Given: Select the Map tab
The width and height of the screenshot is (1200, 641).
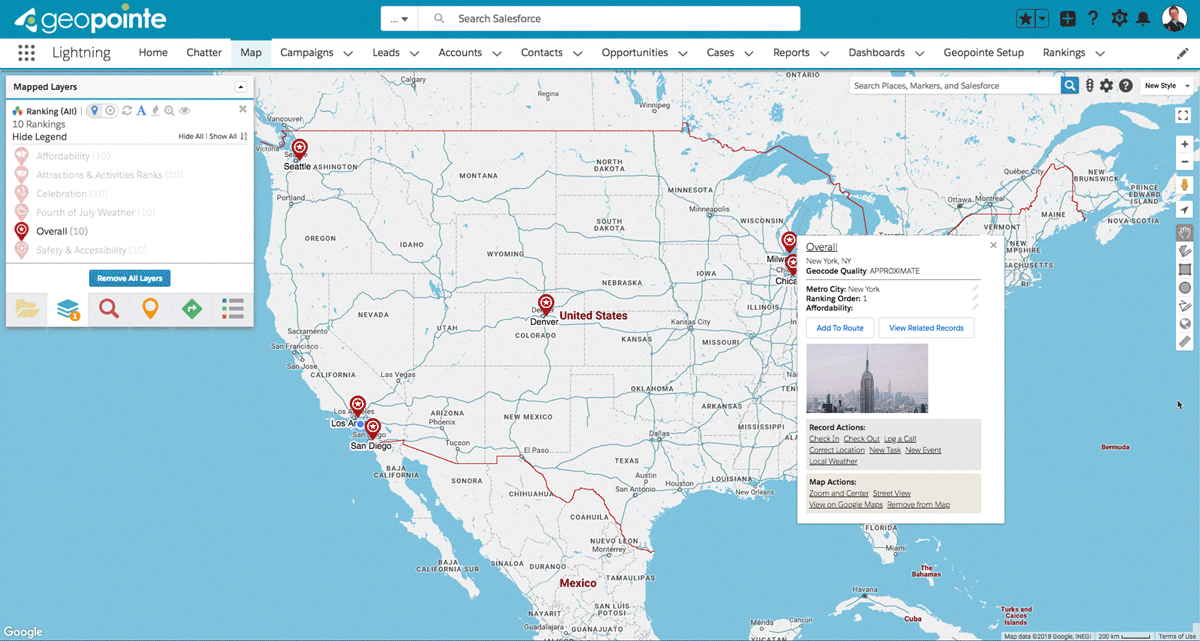Looking at the screenshot, I should click(251, 53).
